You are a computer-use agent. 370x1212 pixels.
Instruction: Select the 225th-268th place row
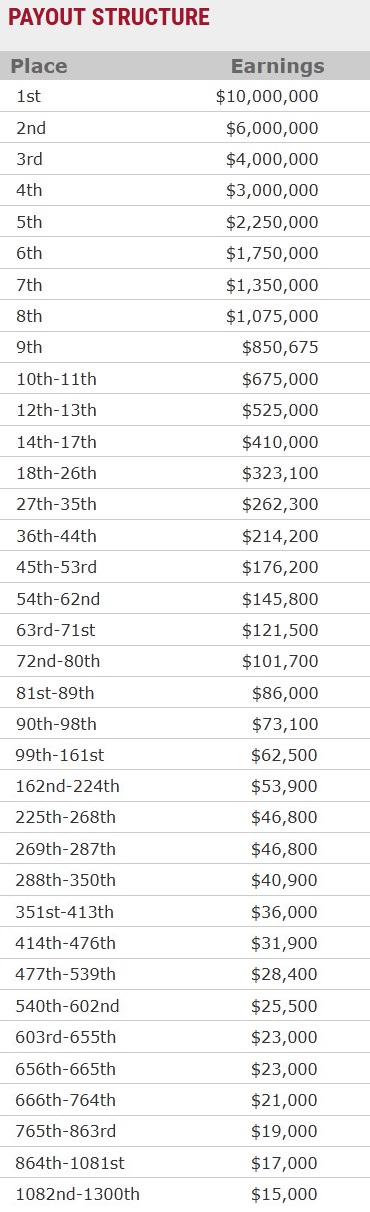(x=185, y=818)
